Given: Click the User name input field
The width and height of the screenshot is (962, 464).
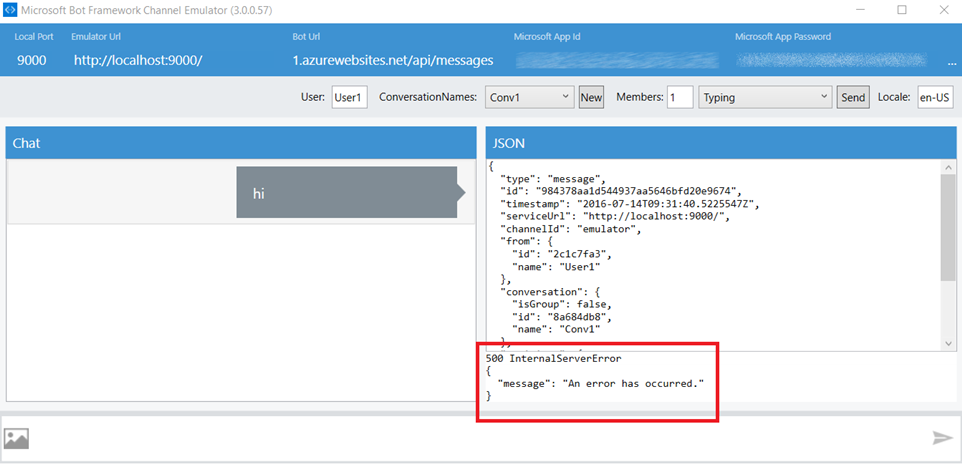Looking at the screenshot, I should 350,97.
